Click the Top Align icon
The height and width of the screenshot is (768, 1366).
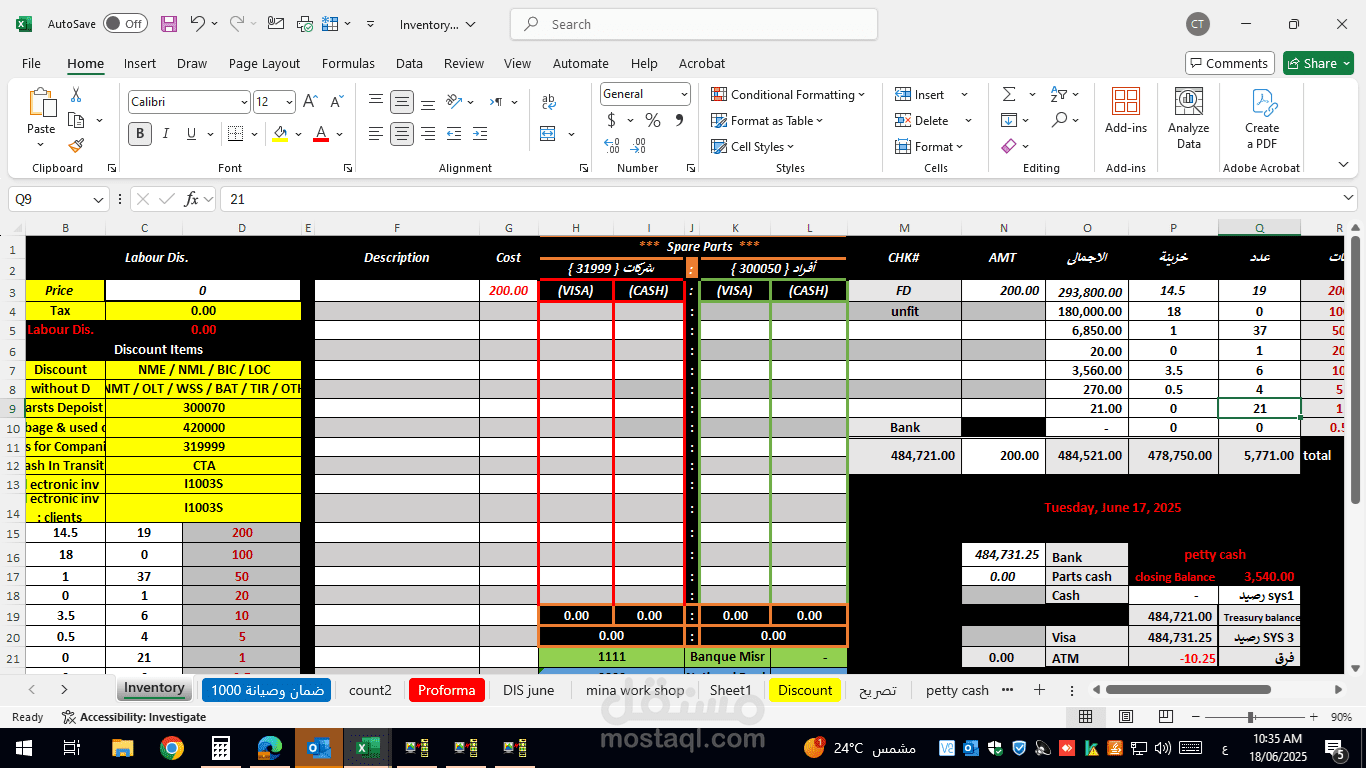click(x=376, y=102)
